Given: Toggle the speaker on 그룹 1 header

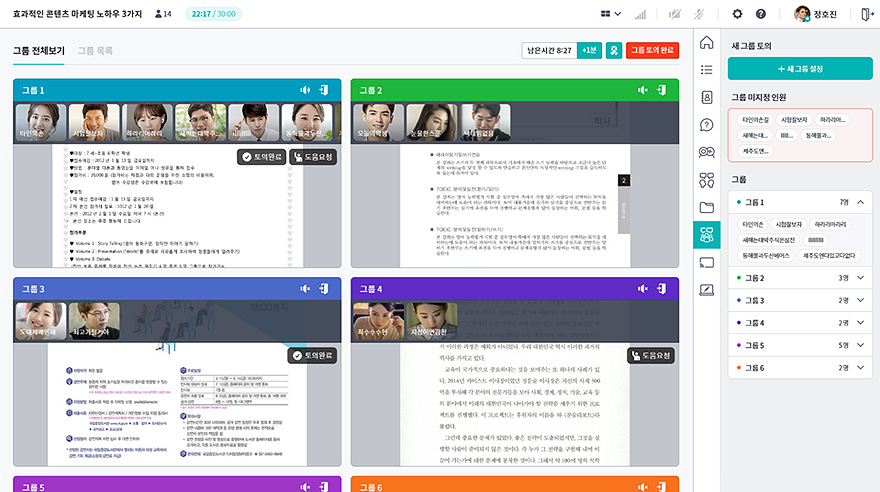Looking at the screenshot, I should click(x=305, y=90).
